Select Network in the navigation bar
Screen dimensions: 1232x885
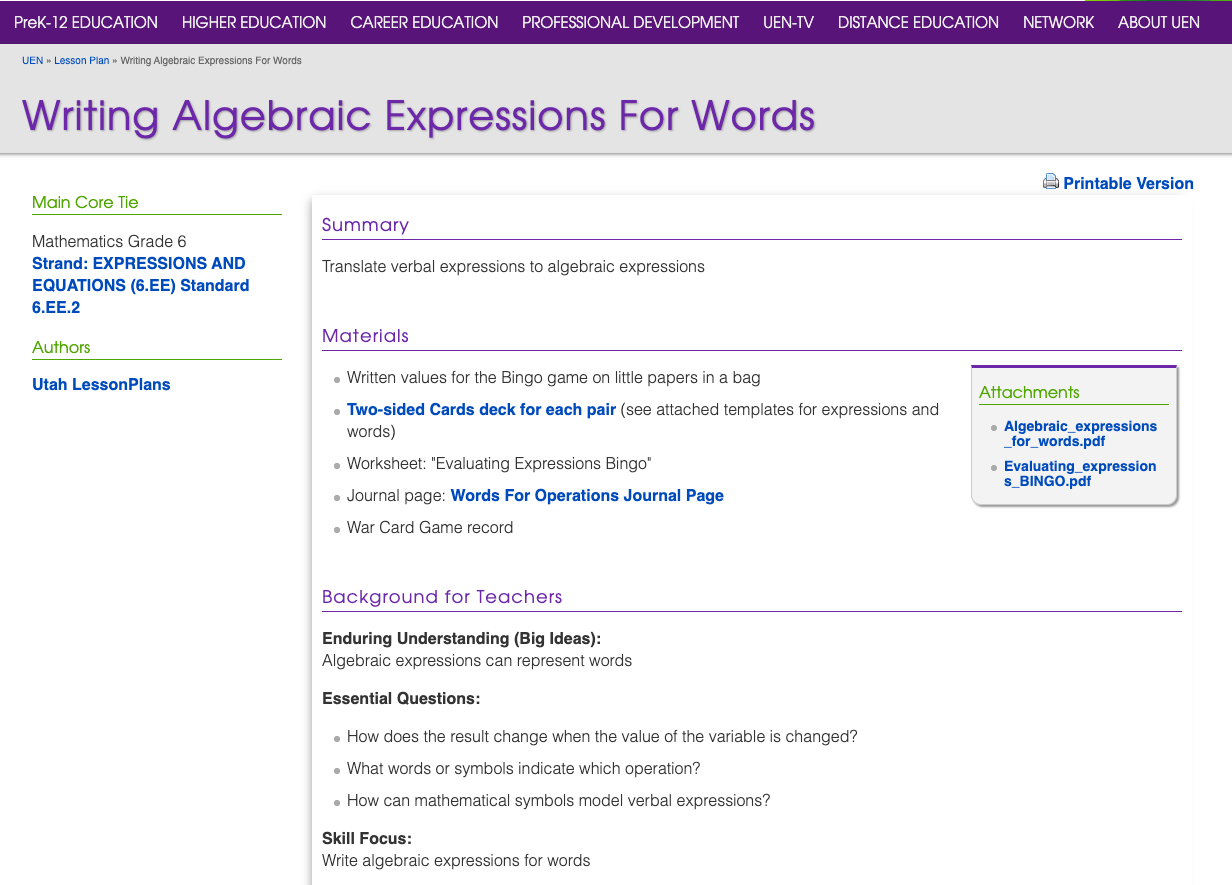1058,22
